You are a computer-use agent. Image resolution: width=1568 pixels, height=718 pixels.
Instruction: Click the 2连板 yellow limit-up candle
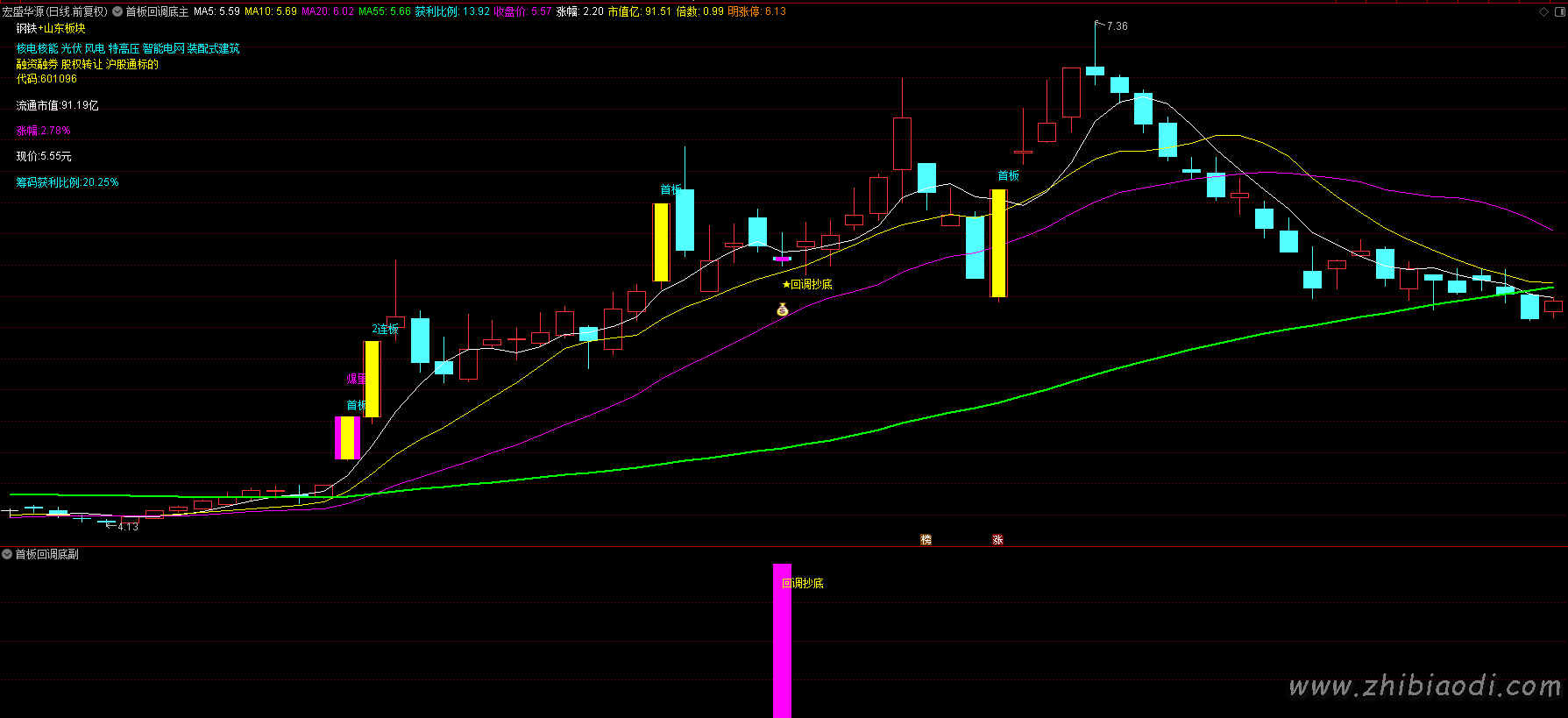pyautogui.click(x=372, y=379)
